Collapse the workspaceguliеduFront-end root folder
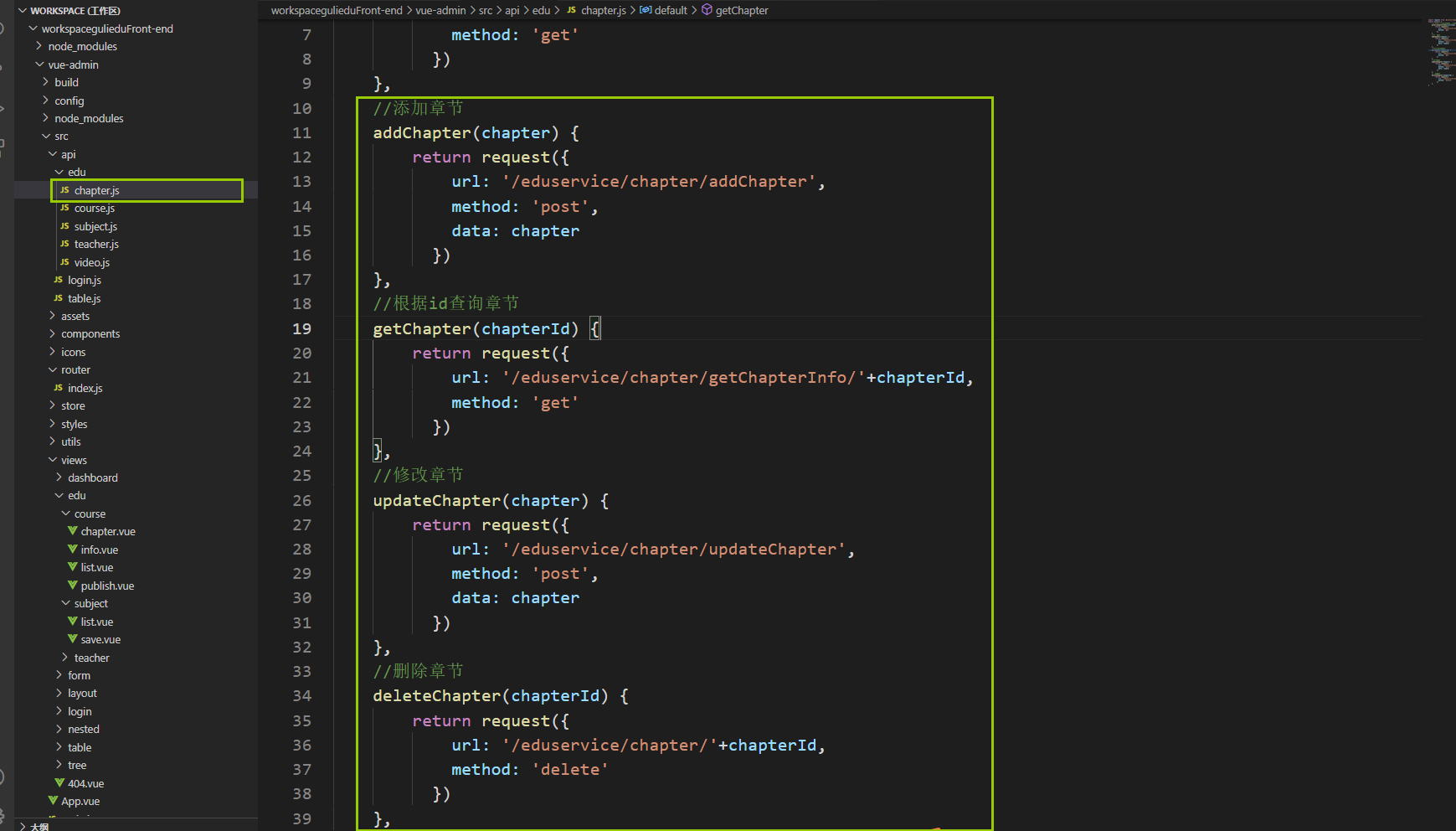This screenshot has height=831, width=1456. 33,28
